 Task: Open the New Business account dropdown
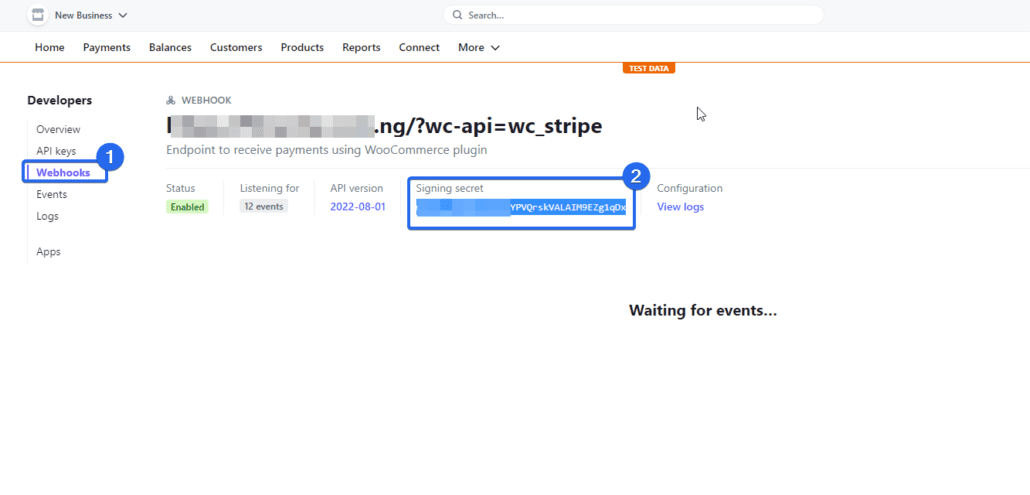[91, 15]
